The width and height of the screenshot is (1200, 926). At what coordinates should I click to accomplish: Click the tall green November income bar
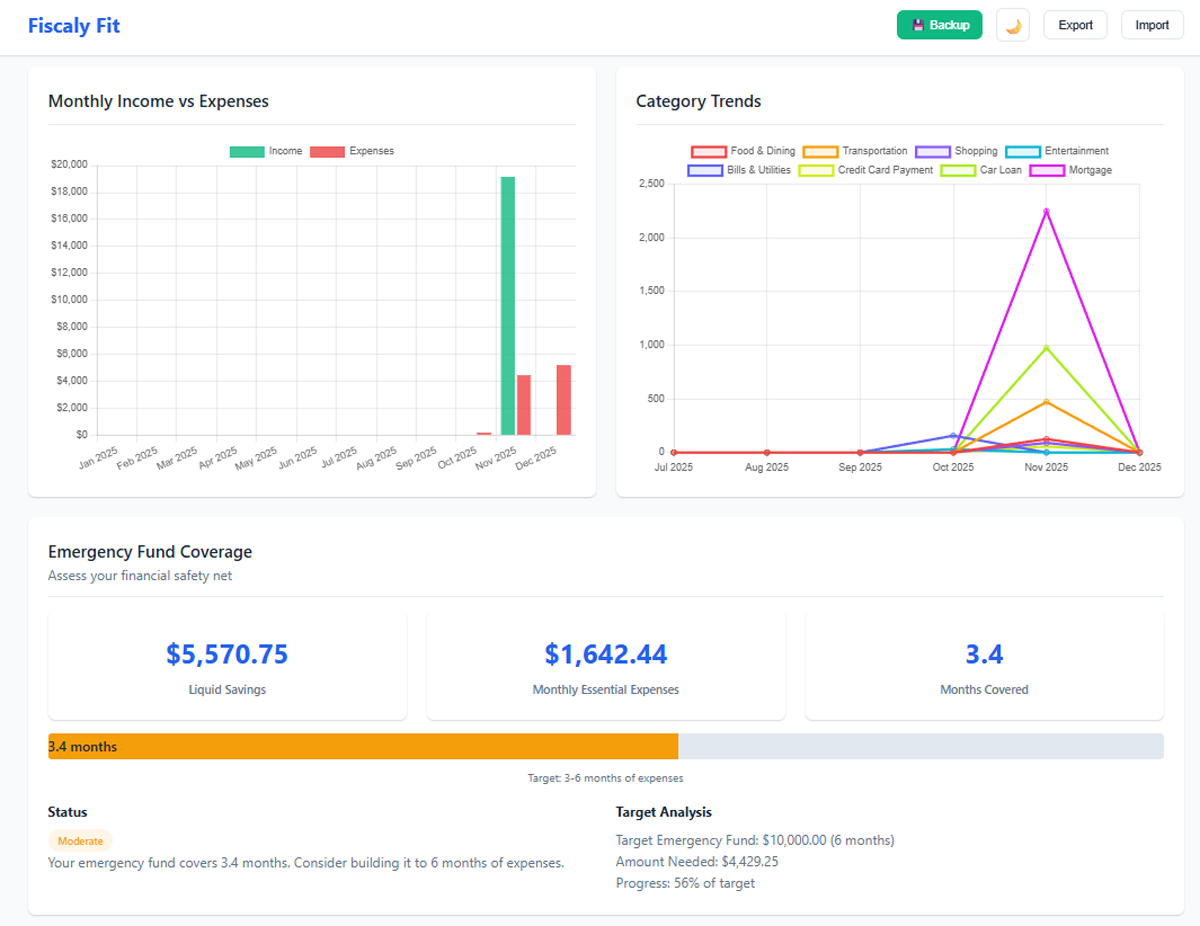pyautogui.click(x=509, y=300)
